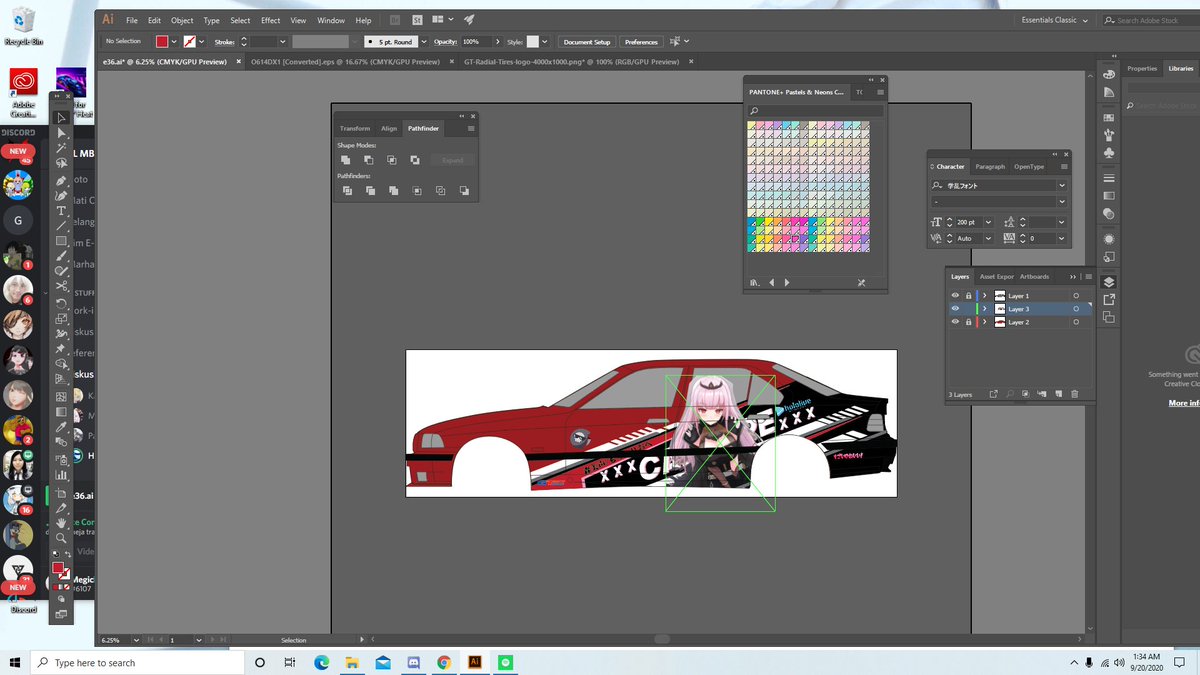Hide Layer 2 with eye icon
1200x675 pixels.
[955, 322]
